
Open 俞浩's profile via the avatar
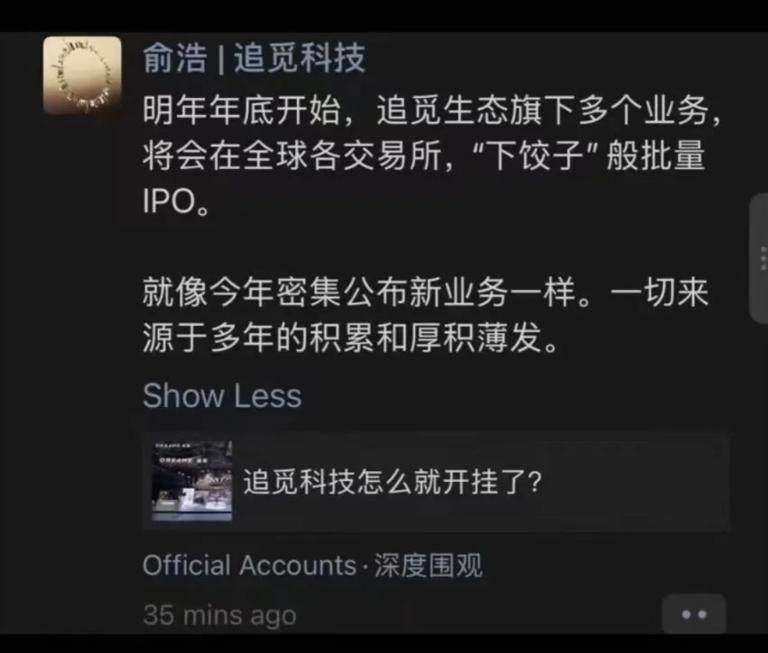coord(82,75)
